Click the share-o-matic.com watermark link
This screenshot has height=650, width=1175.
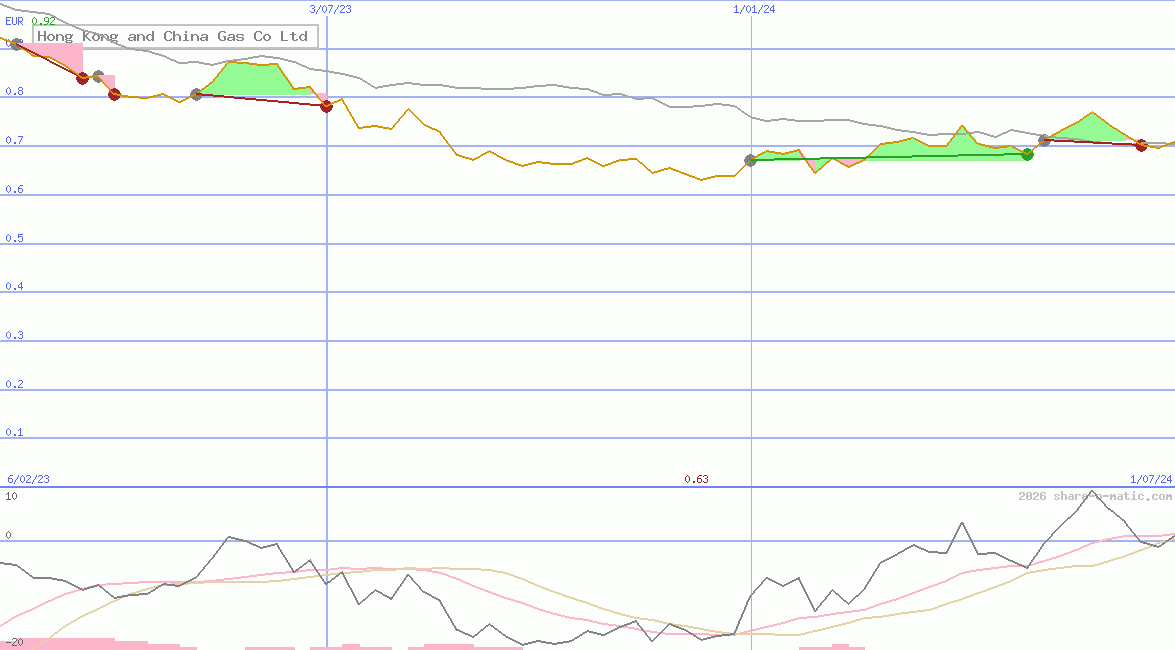[x=1090, y=495]
